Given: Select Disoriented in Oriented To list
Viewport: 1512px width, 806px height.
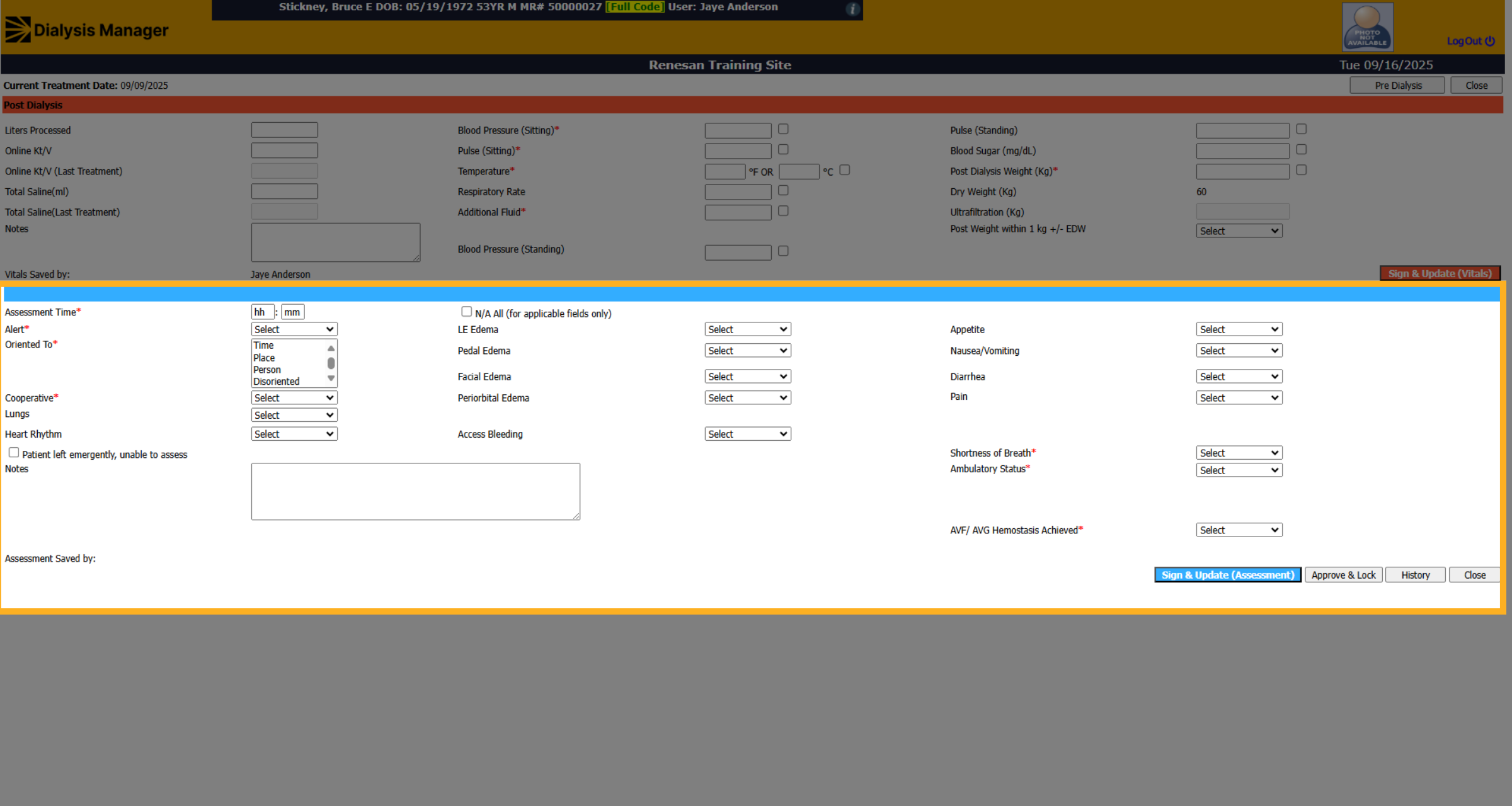Looking at the screenshot, I should 277,382.
